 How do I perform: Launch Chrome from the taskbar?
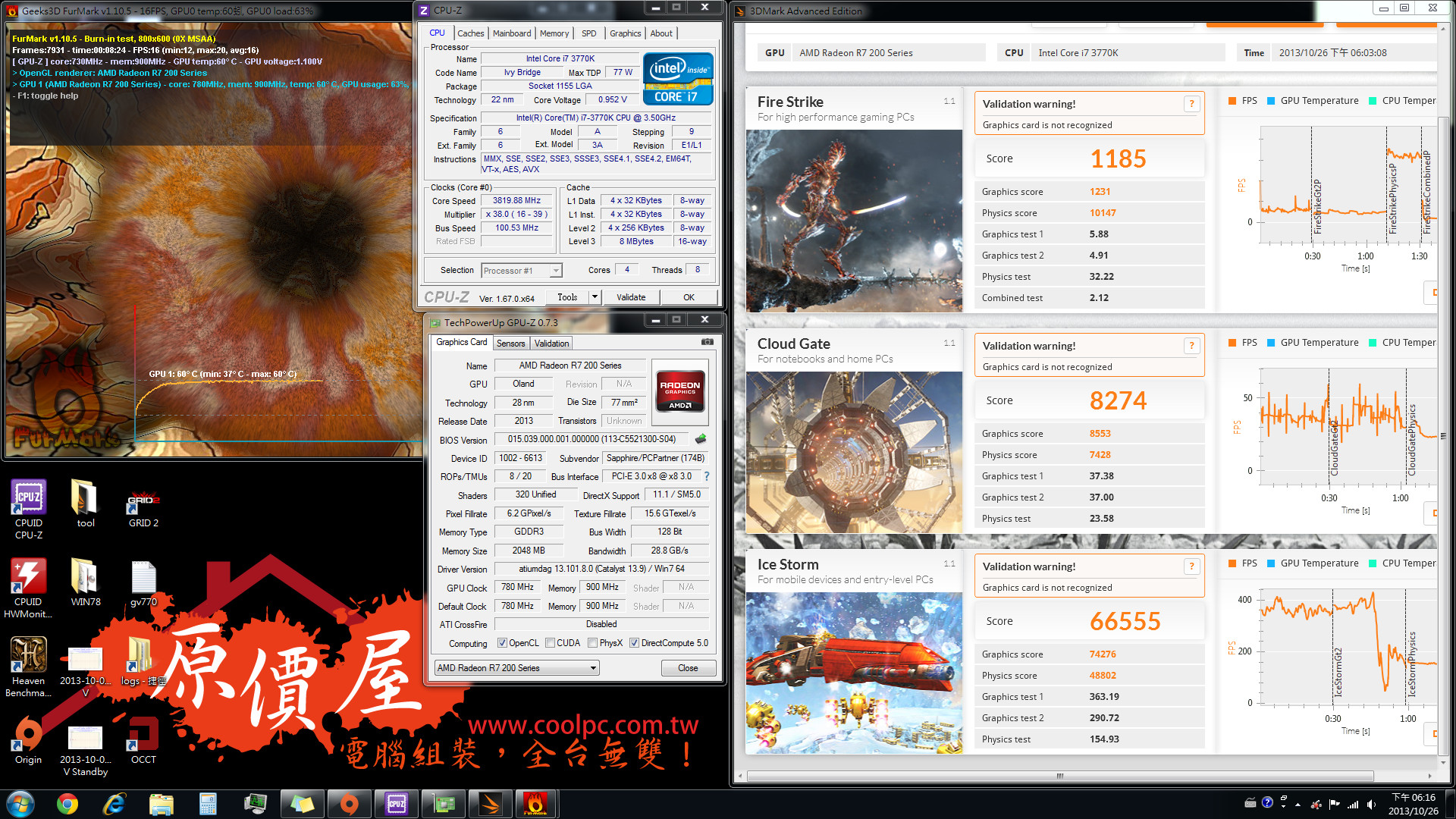click(x=67, y=804)
